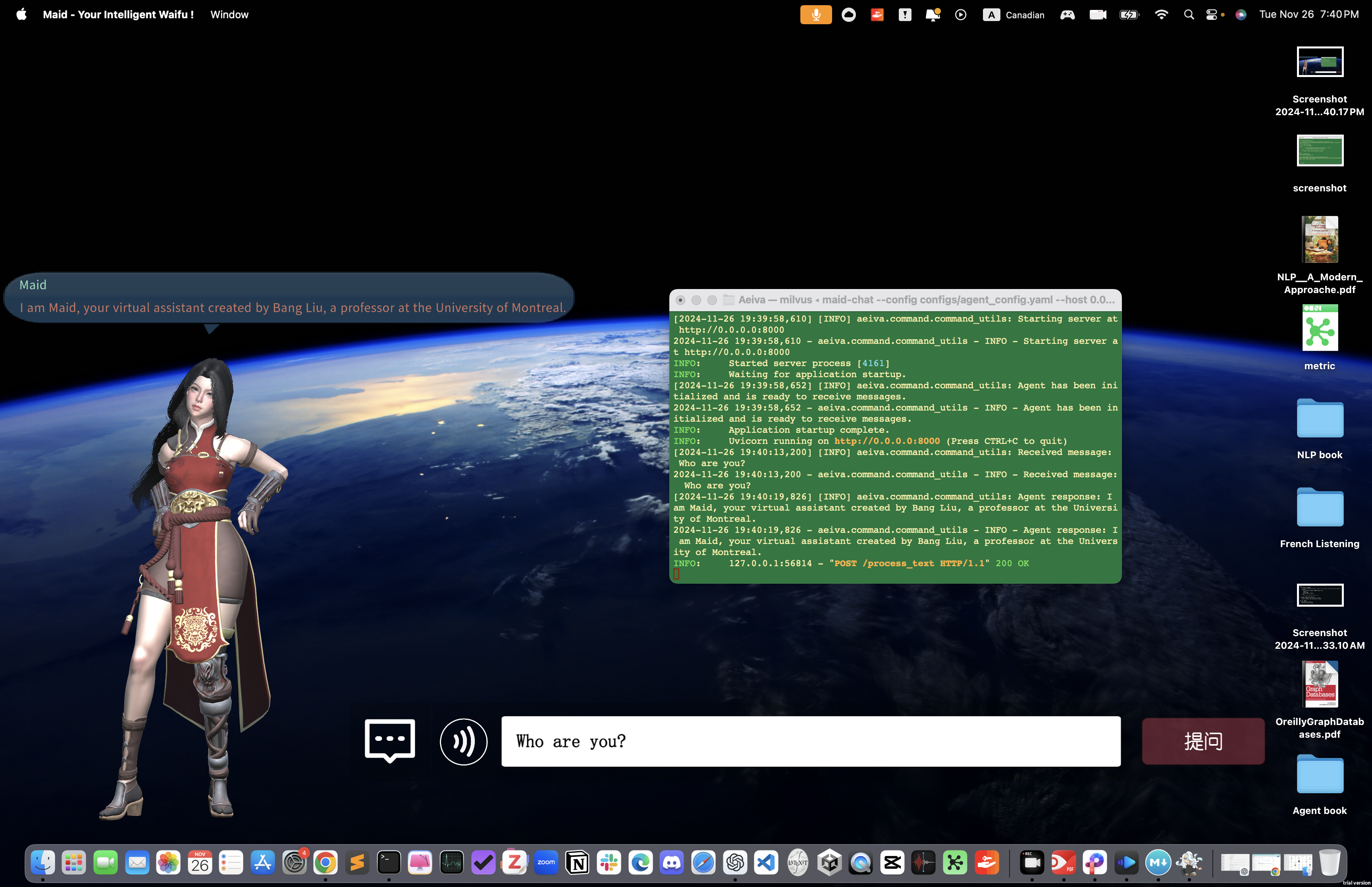Open Calendar showing Nov 26 in Dock
The width and height of the screenshot is (1372, 887).
coord(200,862)
